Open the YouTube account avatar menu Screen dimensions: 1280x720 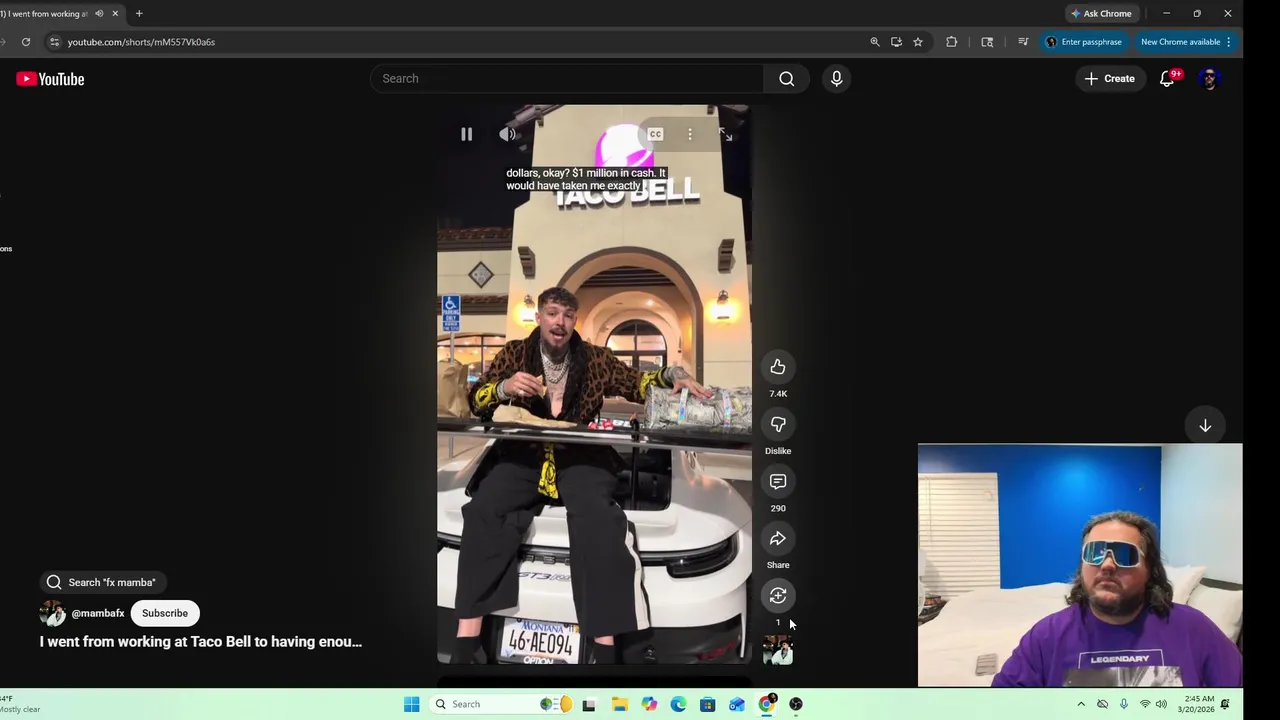pyautogui.click(x=1210, y=78)
